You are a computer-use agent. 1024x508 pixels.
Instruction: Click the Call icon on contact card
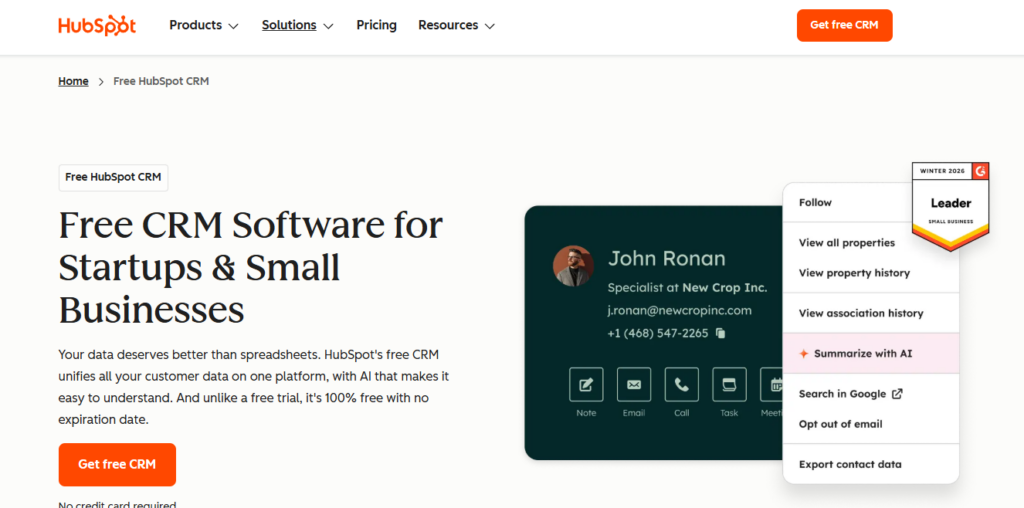click(682, 385)
